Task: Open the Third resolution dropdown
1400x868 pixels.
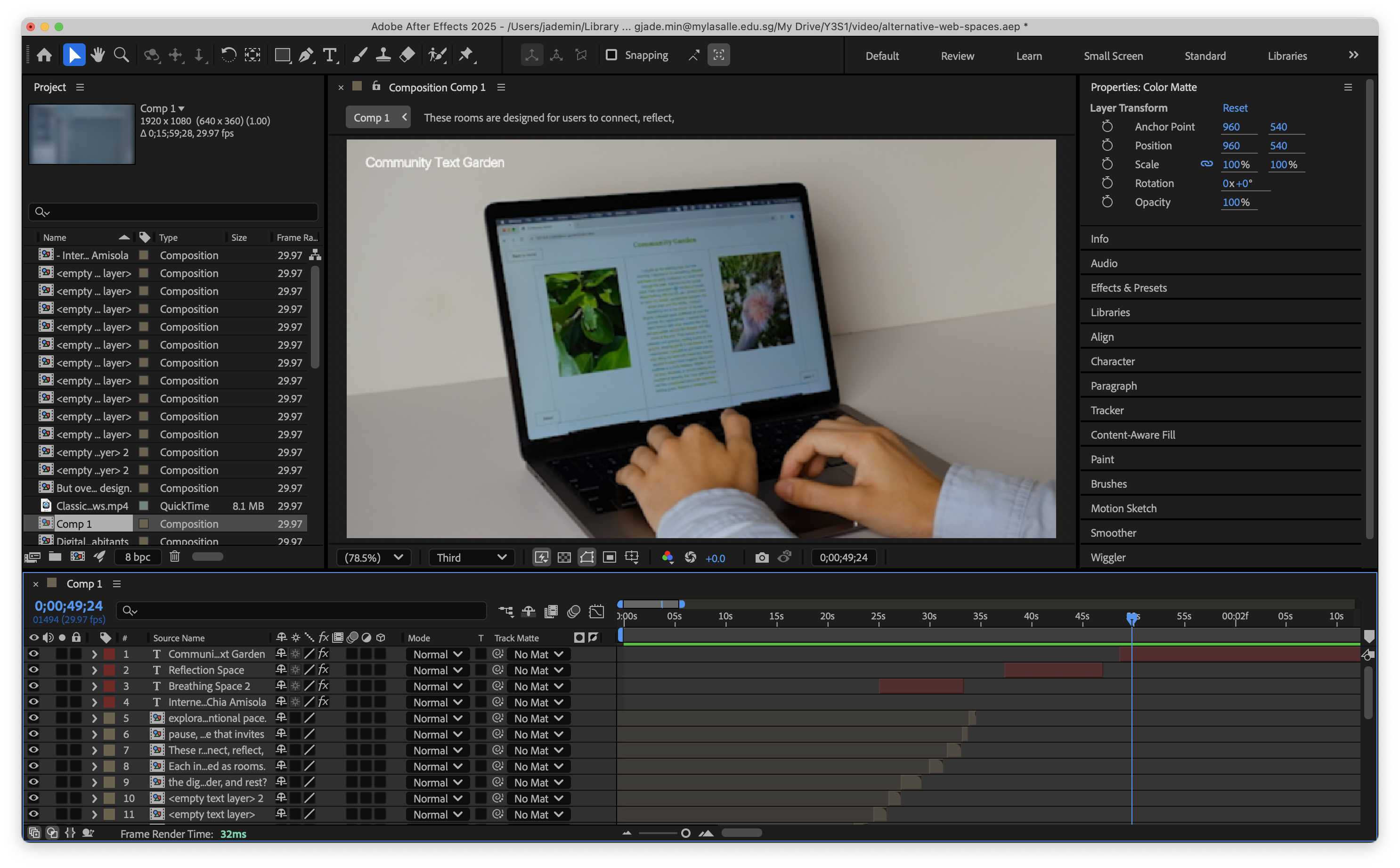Action: pyautogui.click(x=471, y=557)
